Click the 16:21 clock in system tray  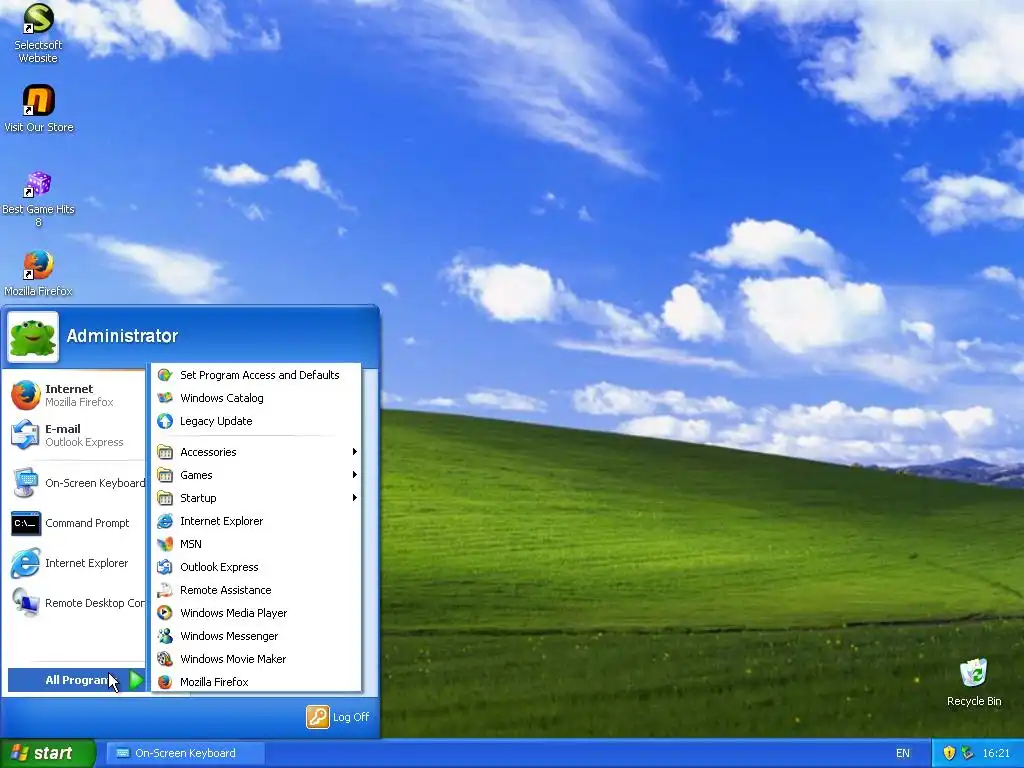(996, 753)
